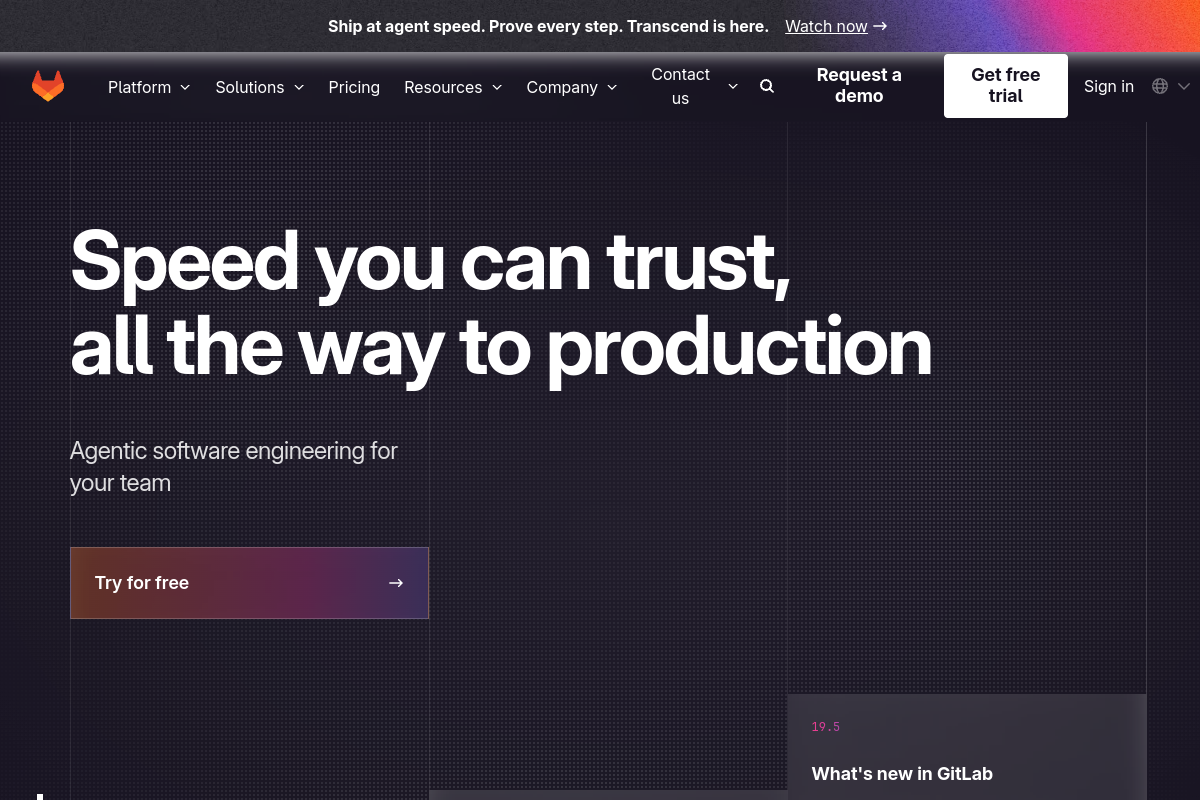The width and height of the screenshot is (1200, 800).
Task: Click the 19.5 version label
Action: tap(826, 727)
